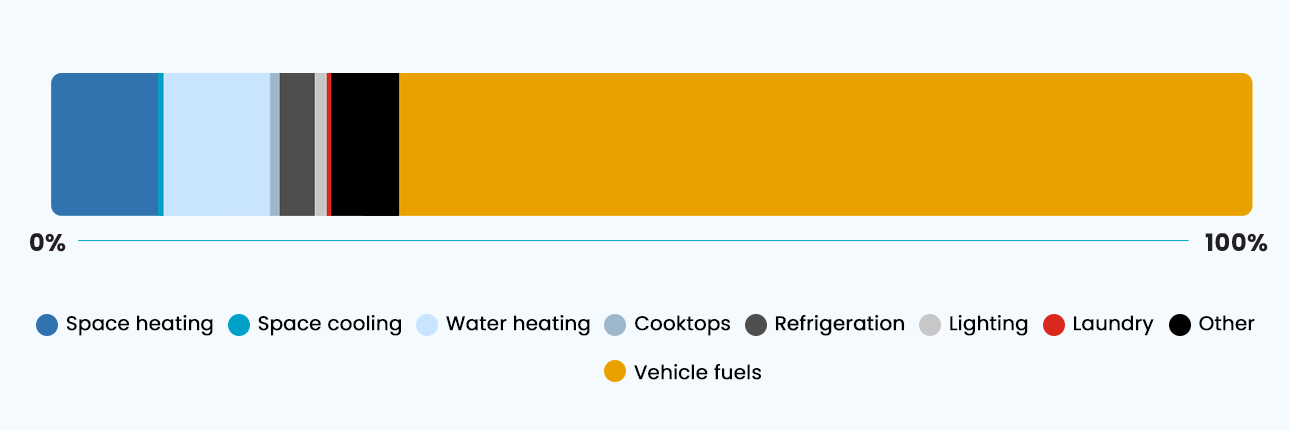Select the dark gray Refrigeration bar segment

[x=297, y=144]
